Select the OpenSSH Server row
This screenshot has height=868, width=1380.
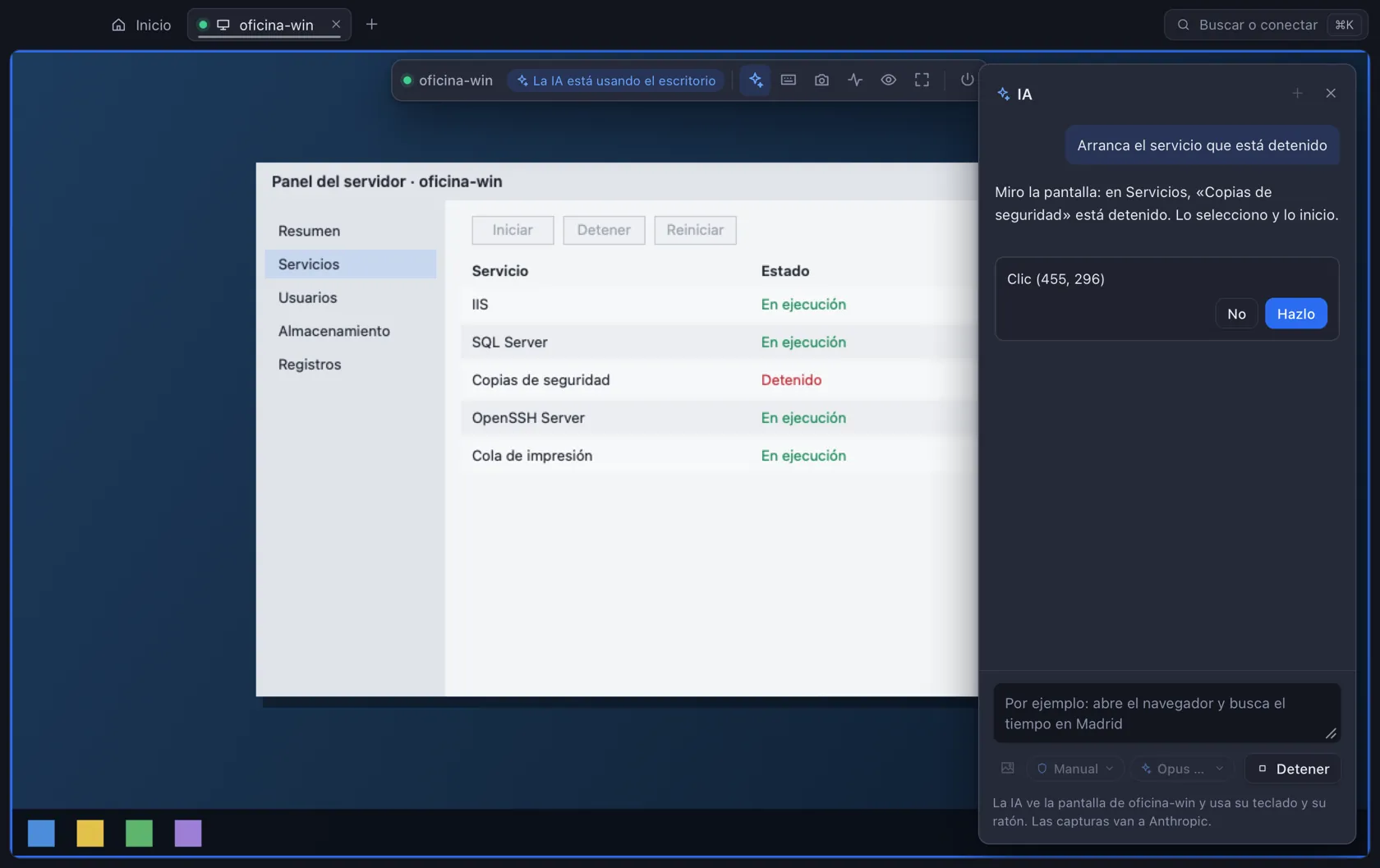pos(719,418)
